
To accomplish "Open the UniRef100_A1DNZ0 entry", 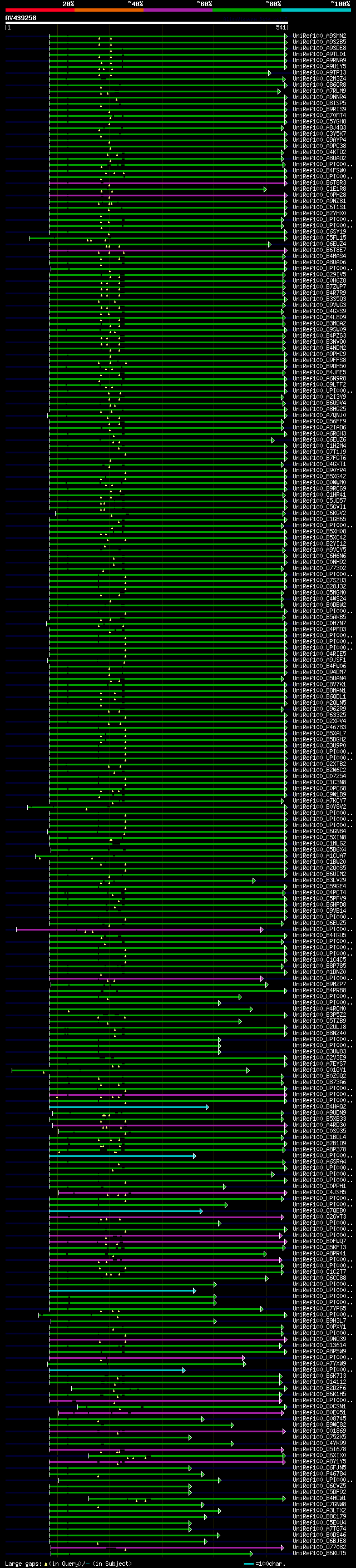I will click(x=319, y=972).
